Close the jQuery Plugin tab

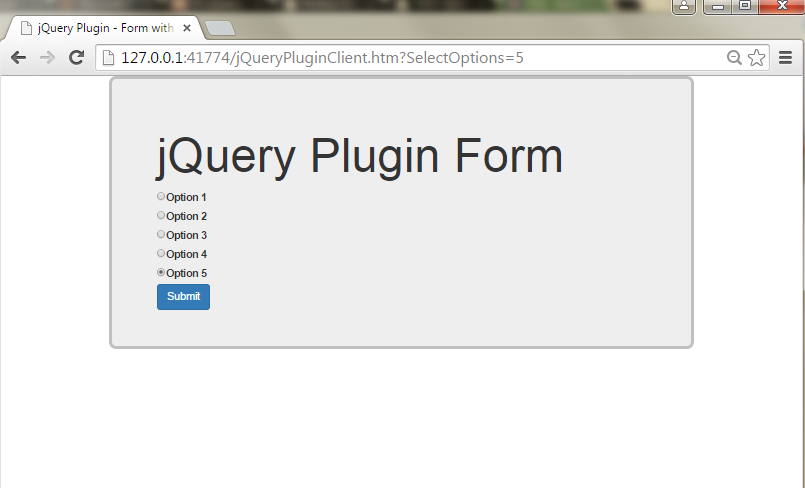coord(187,28)
